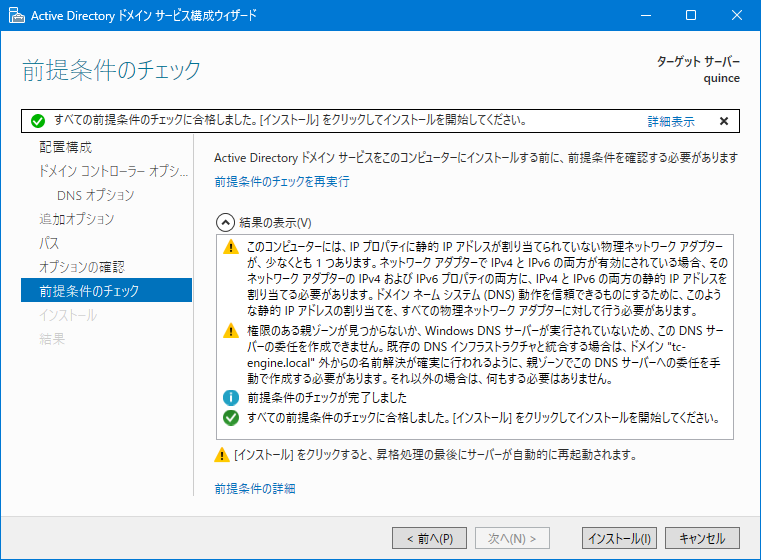Click 前提条件のチェックを再実行 link
The height and width of the screenshot is (560, 761).
point(282,181)
